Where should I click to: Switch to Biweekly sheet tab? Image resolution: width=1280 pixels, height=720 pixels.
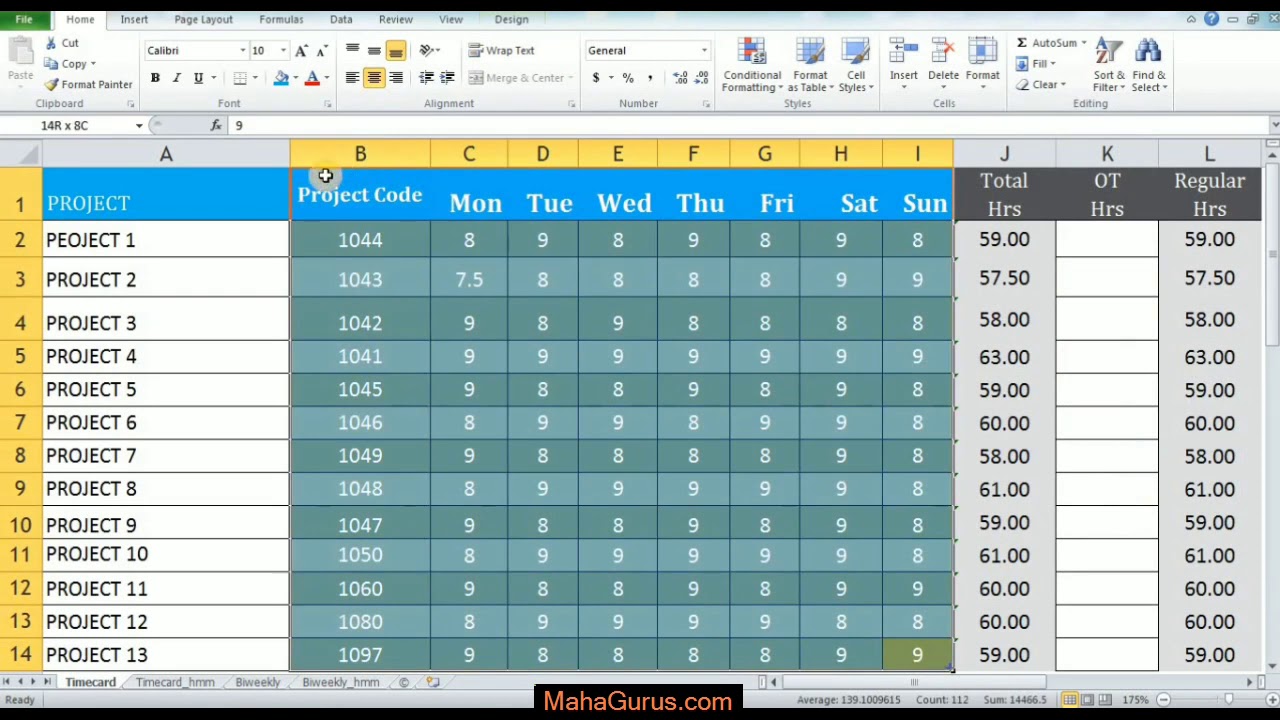tap(258, 682)
